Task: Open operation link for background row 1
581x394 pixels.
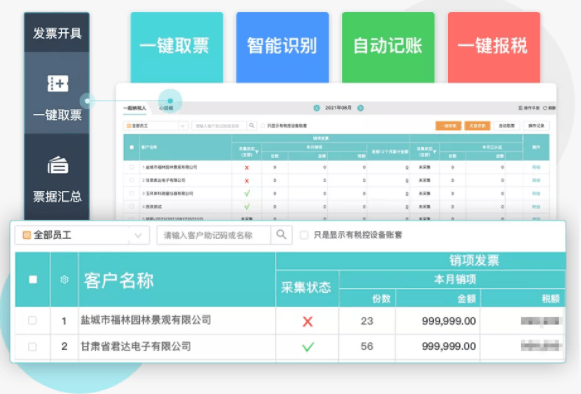Action: click(x=536, y=167)
